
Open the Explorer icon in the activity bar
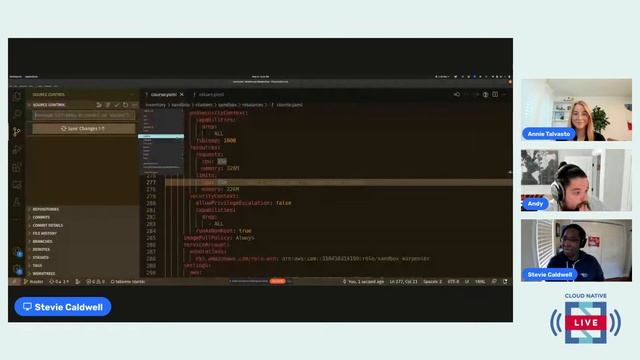point(17,97)
